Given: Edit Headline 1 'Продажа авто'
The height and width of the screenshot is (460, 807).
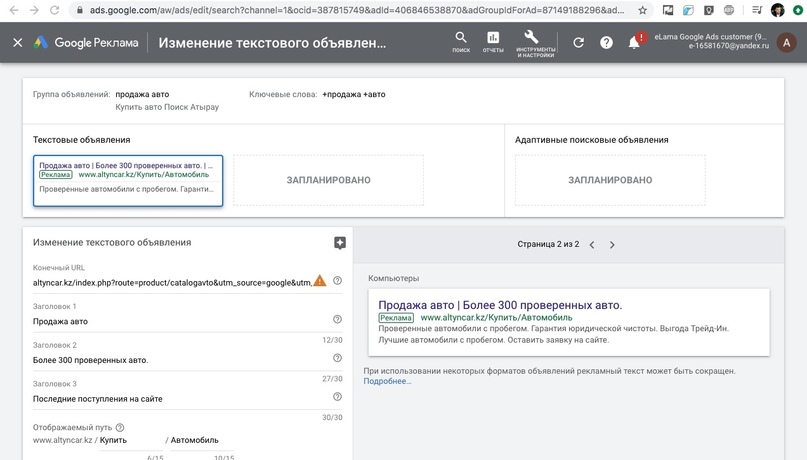Looking at the screenshot, I should coord(182,321).
